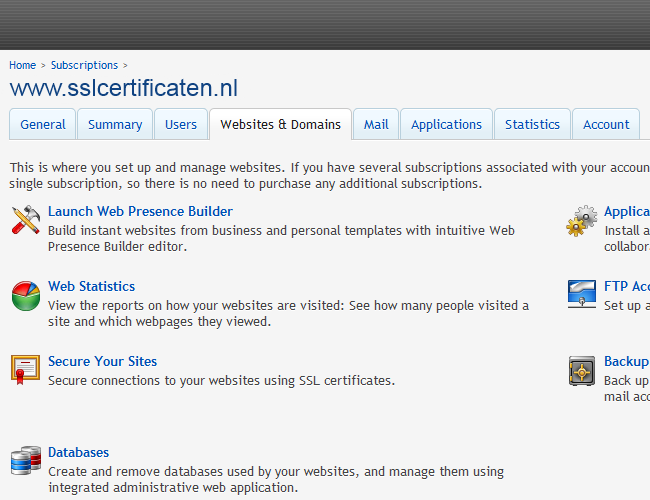Follow the Home breadcrumb link
This screenshot has width=650, height=500.
pyautogui.click(x=22, y=65)
